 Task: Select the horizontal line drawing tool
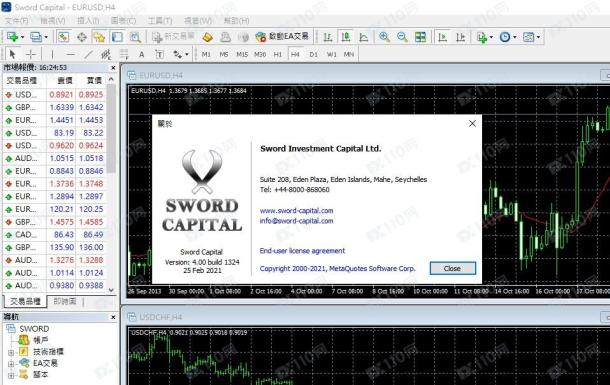click(x=70, y=54)
